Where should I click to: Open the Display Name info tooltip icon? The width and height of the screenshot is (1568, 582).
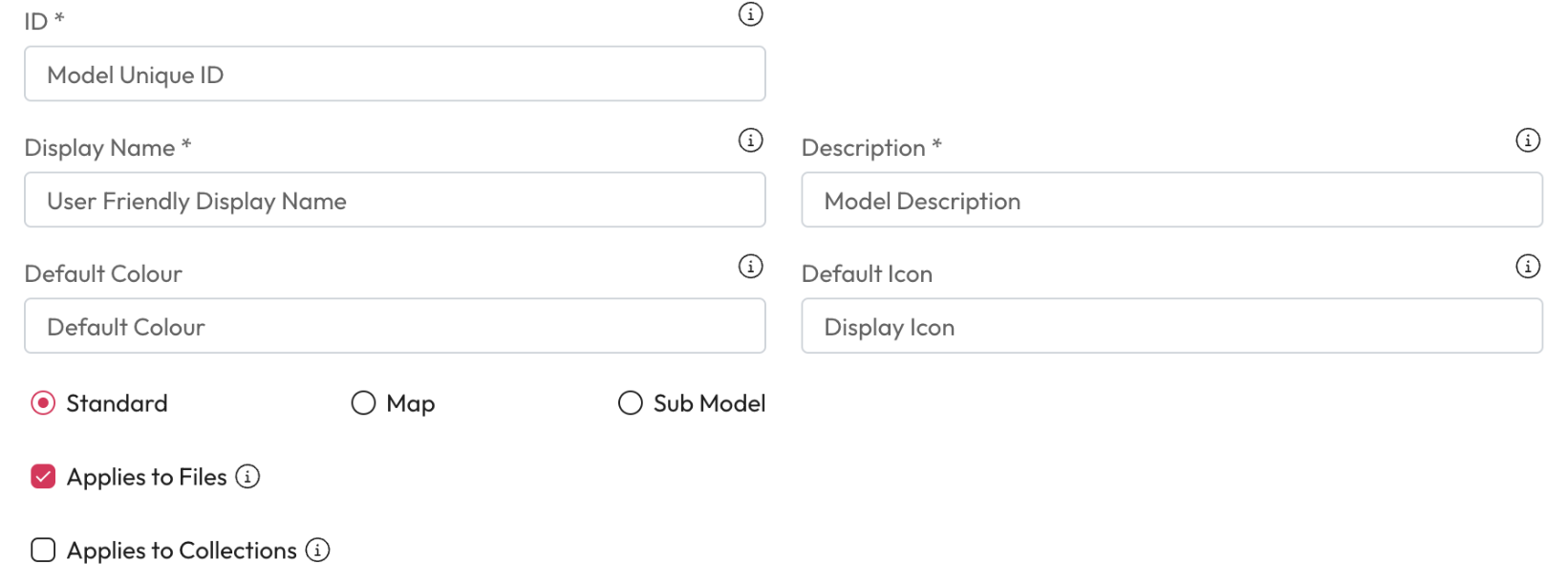click(751, 140)
